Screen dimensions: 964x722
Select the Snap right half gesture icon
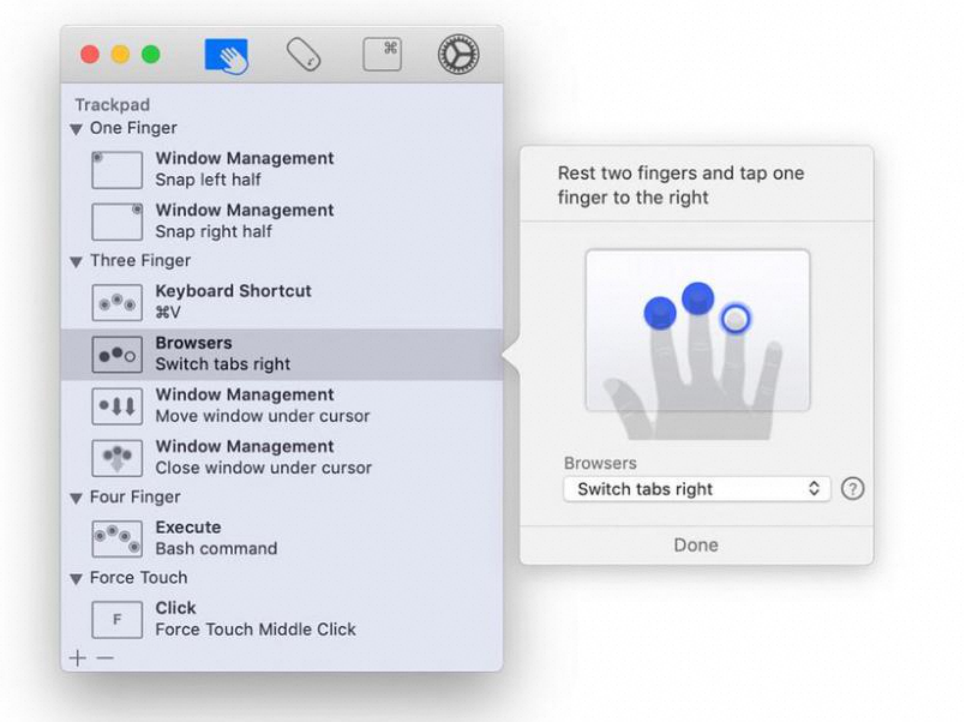[117, 221]
